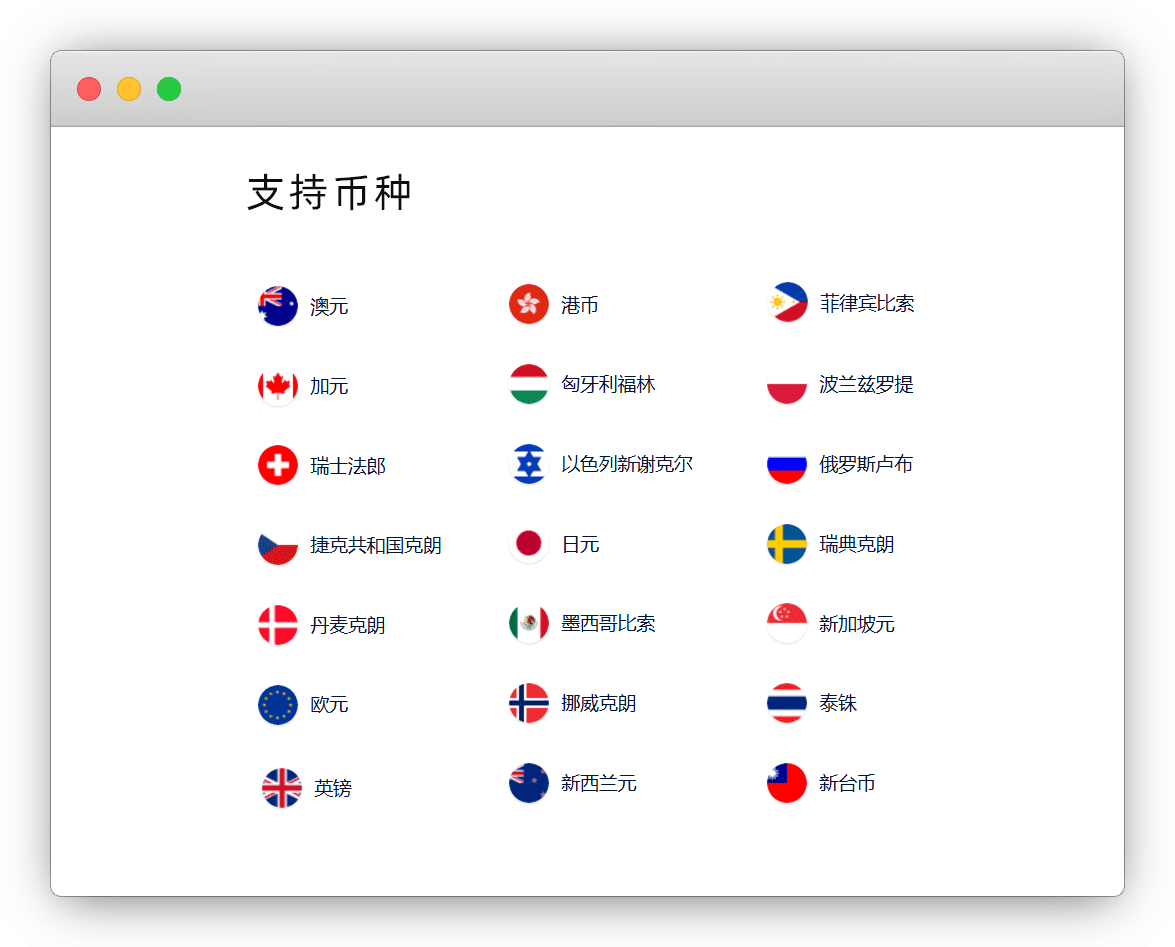Click the 新加坡元 label
The height and width of the screenshot is (947, 1175).
click(x=856, y=624)
